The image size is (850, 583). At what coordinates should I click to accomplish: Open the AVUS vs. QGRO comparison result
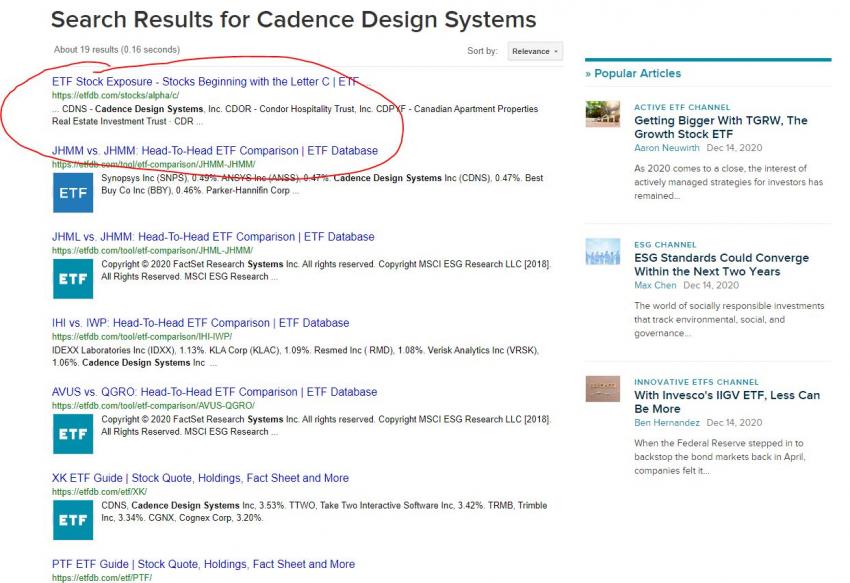pos(215,392)
